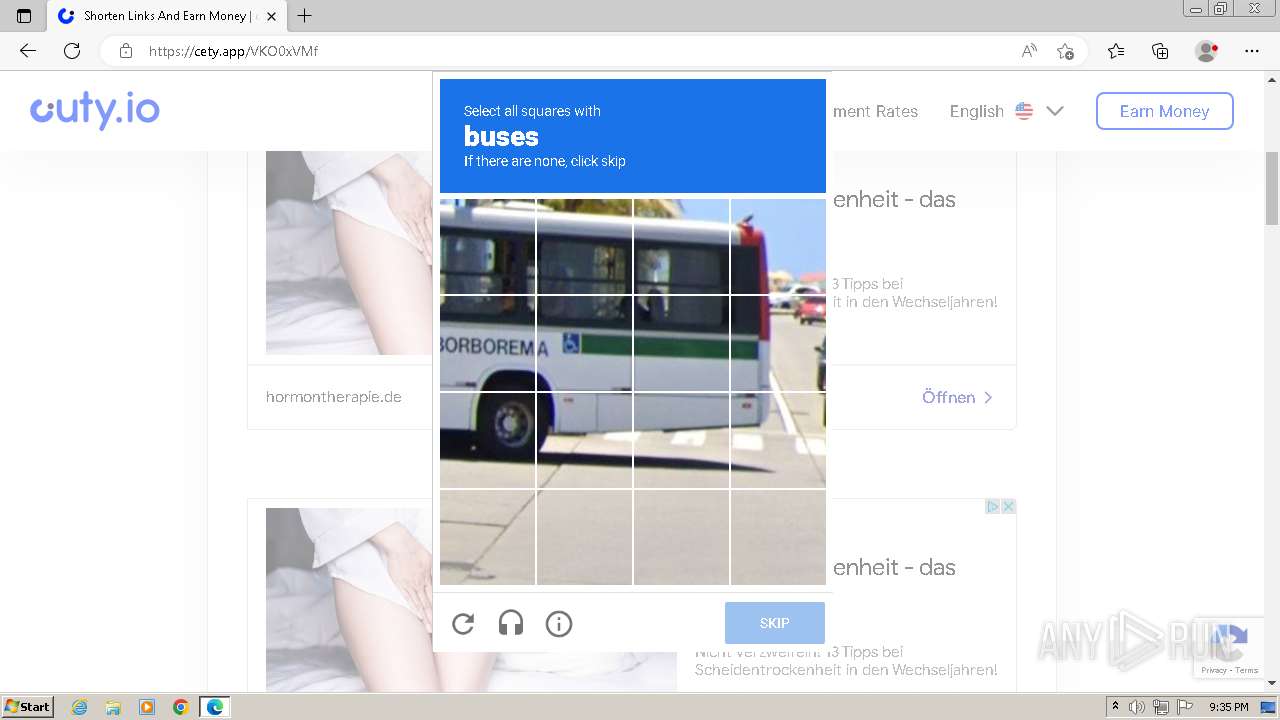Viewport: 1280px width, 720px height.
Task: Show hidden system tray icons
Action: coord(1116,707)
